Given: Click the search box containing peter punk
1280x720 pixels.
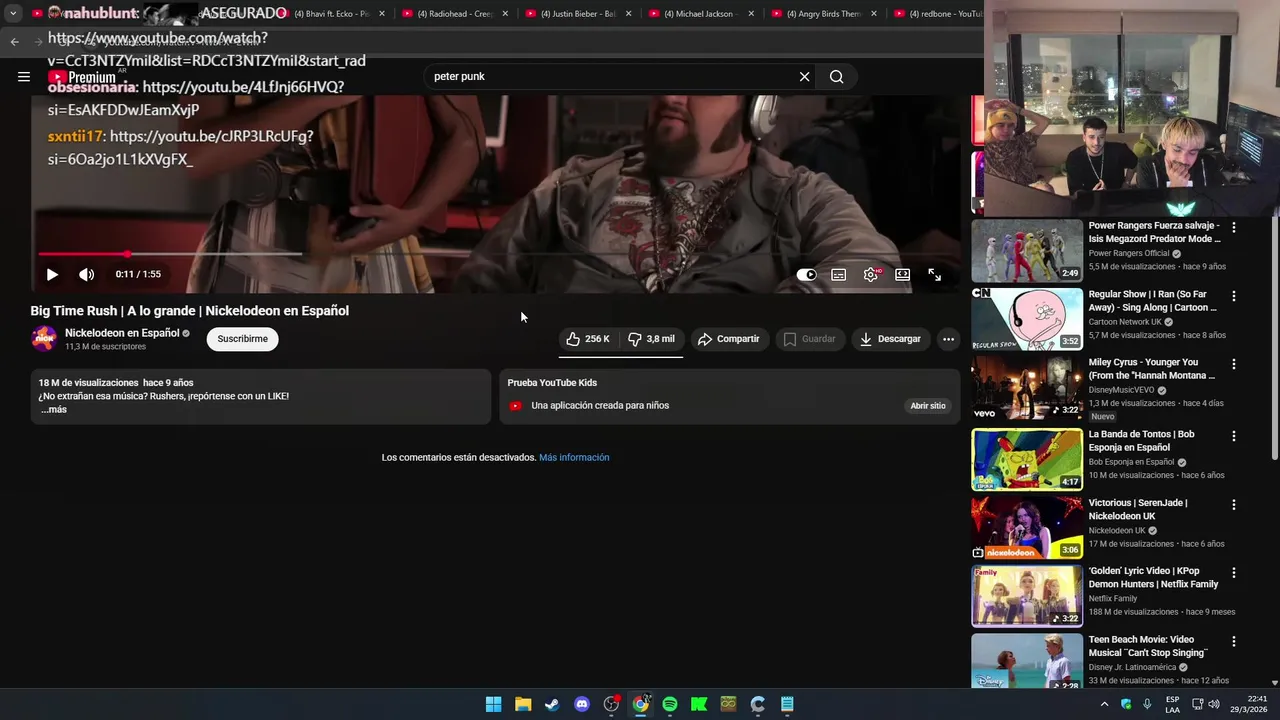Looking at the screenshot, I should coord(612,76).
